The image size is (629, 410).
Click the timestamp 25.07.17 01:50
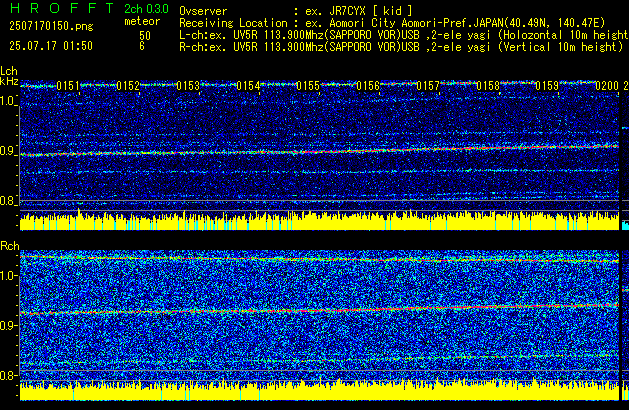pyautogui.click(x=51, y=46)
